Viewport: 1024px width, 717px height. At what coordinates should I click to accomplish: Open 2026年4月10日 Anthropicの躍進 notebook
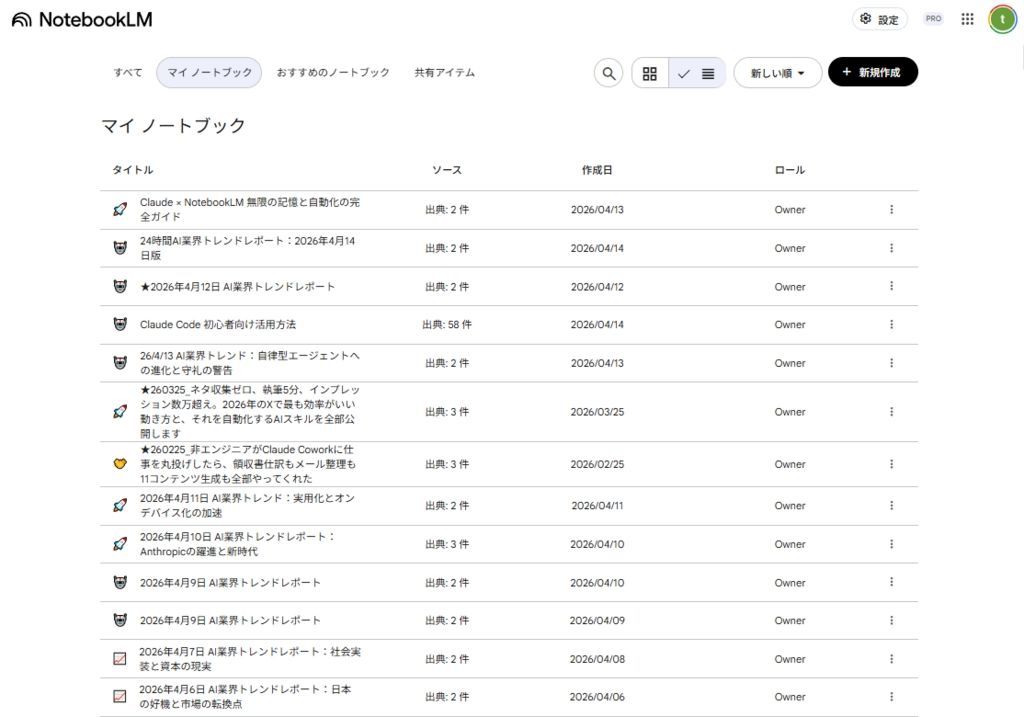(237, 544)
